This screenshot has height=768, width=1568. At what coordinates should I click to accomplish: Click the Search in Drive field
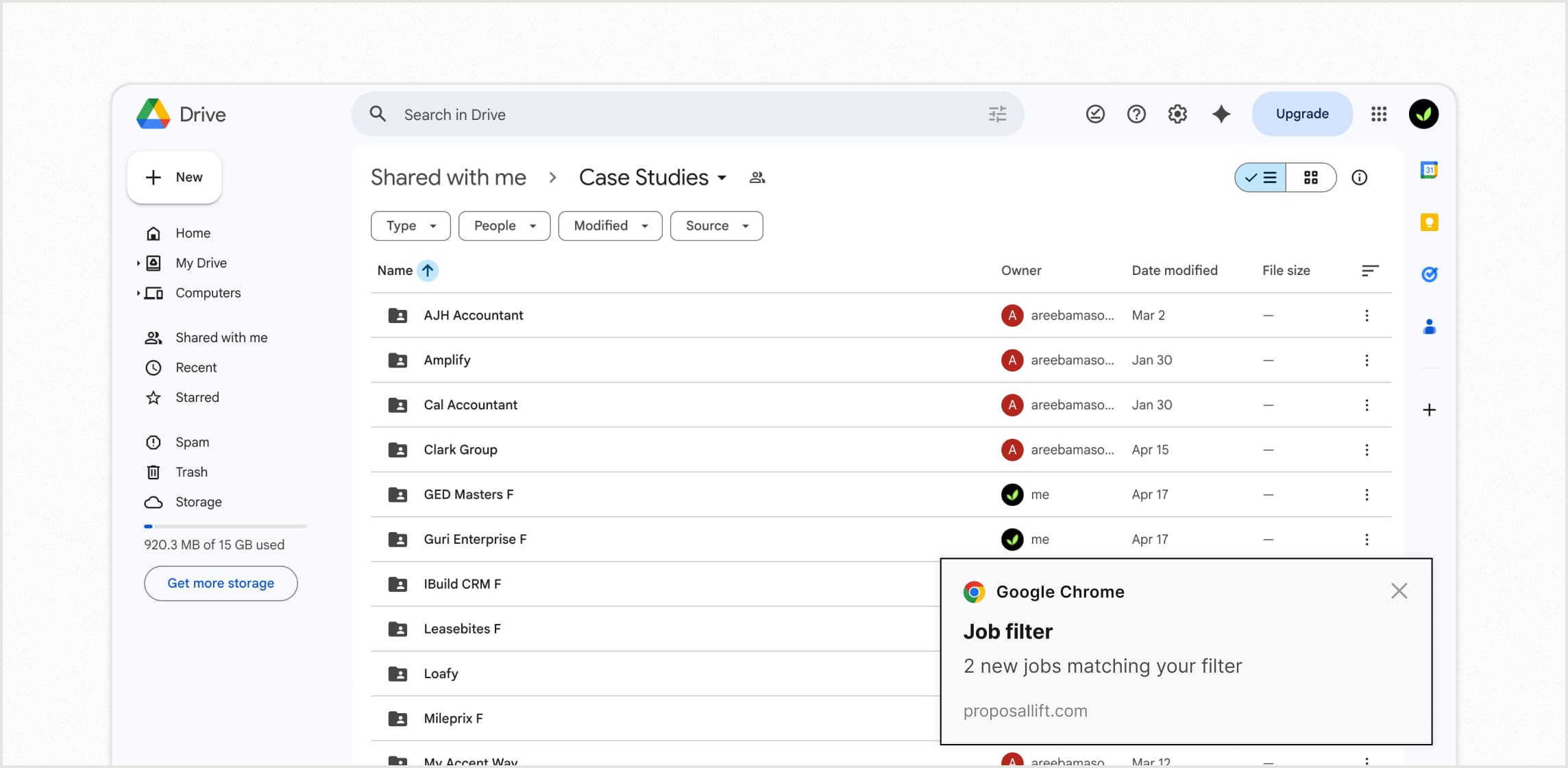click(687, 114)
